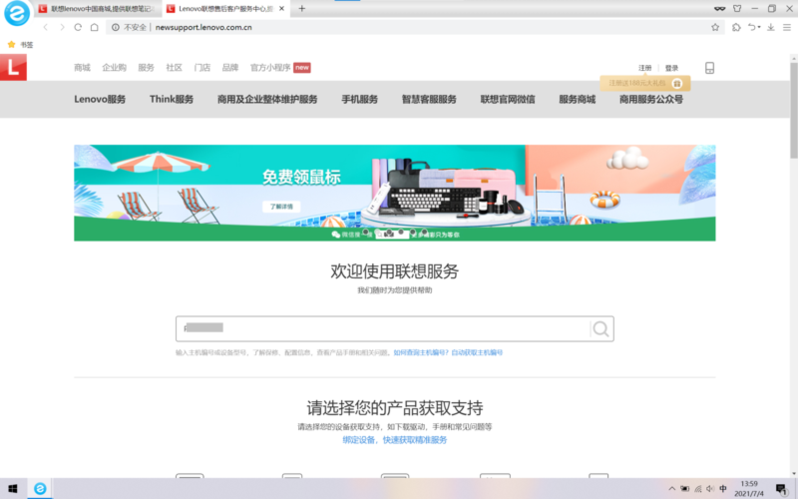Image resolution: width=798 pixels, height=499 pixels.
Task: Click the 了解详情 banner button
Action: click(281, 206)
